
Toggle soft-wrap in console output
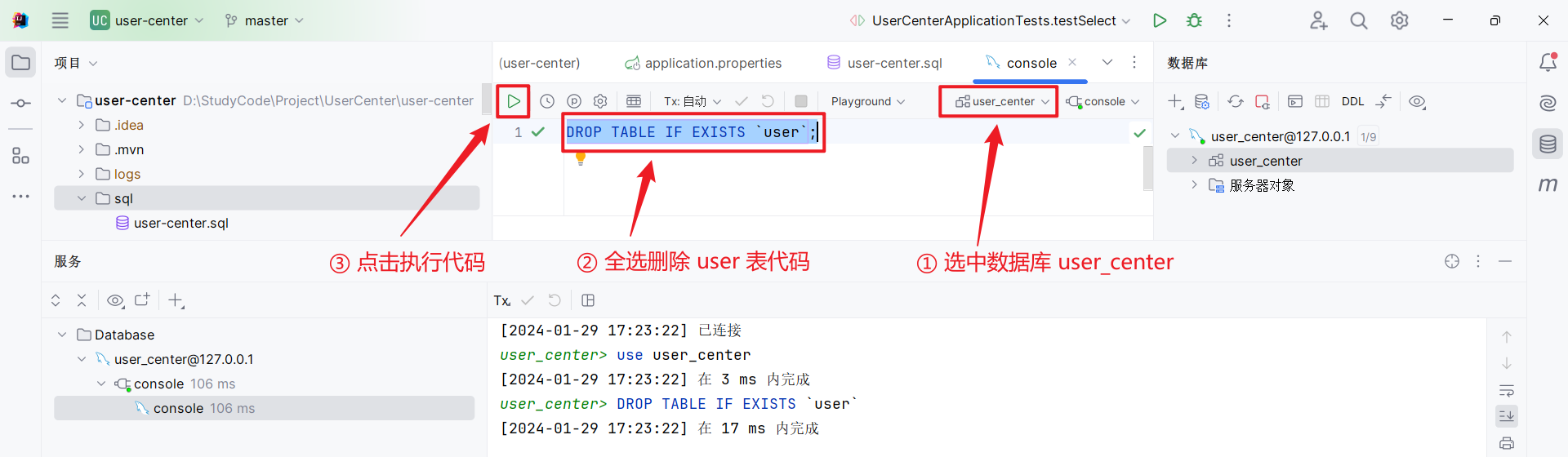pyautogui.click(x=1507, y=390)
